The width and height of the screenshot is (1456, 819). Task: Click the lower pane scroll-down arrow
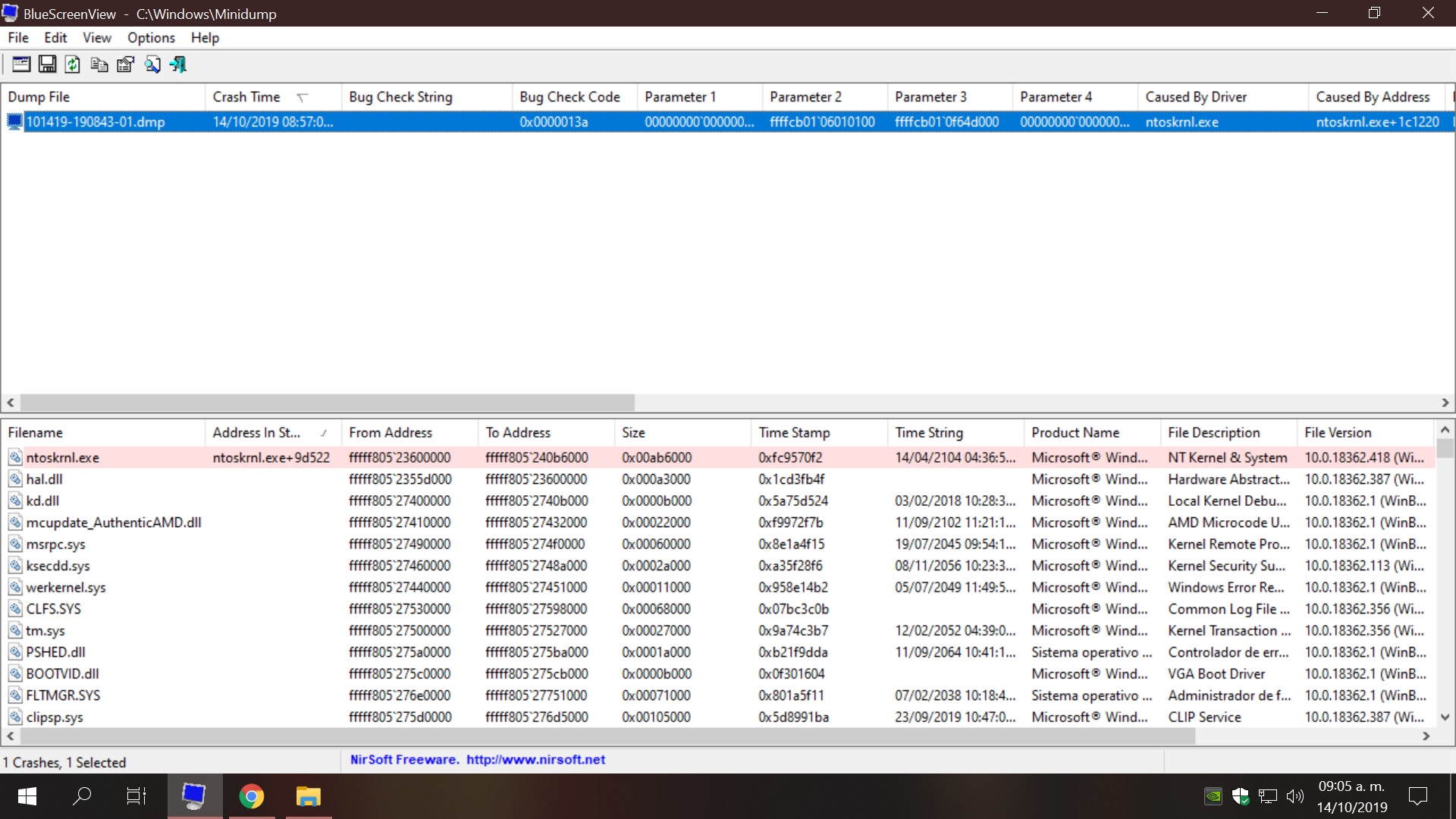[1445, 717]
